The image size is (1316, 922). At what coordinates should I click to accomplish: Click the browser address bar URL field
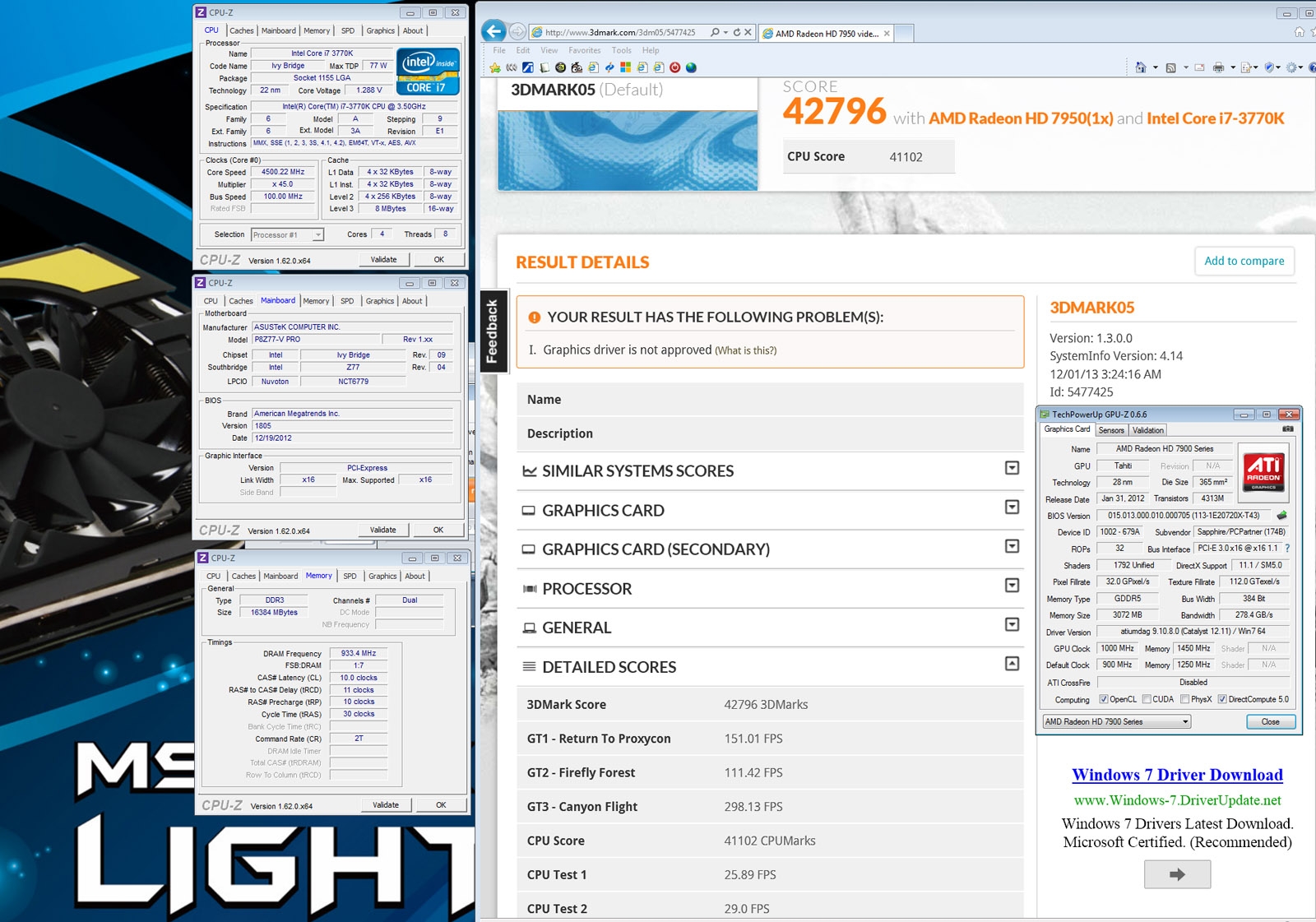619,33
